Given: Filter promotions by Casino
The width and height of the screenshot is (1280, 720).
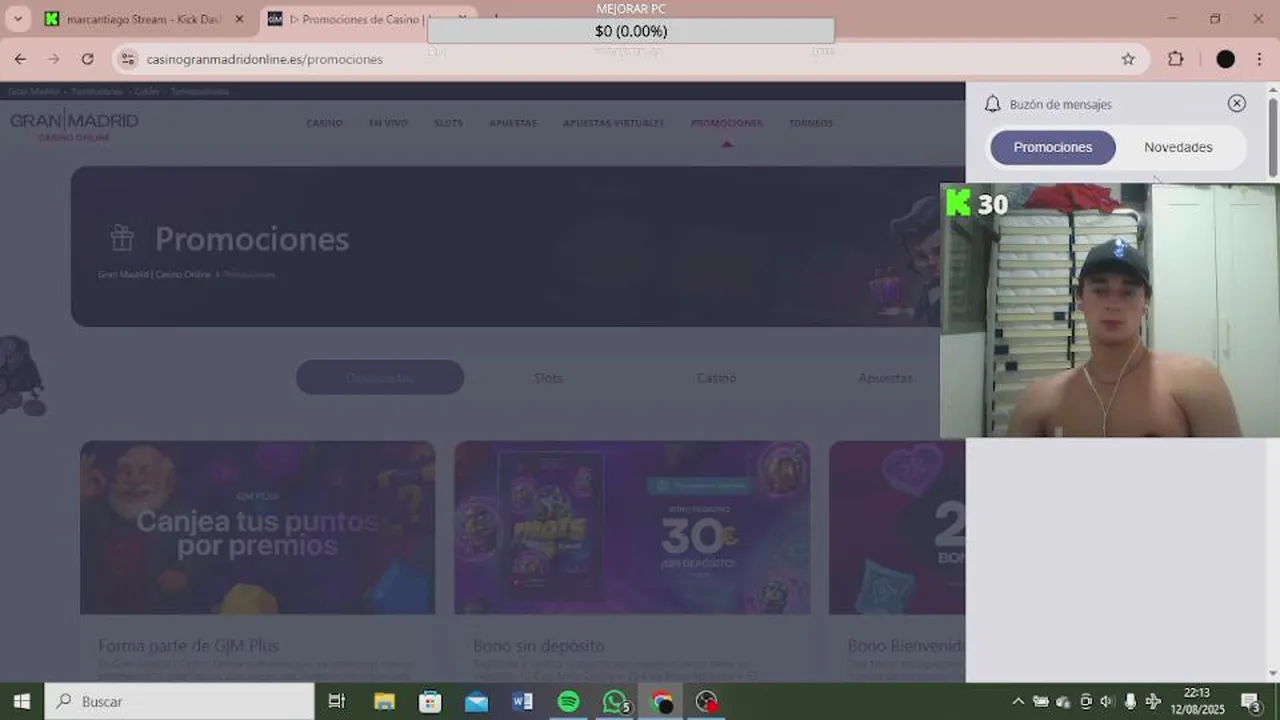Looking at the screenshot, I should 716,378.
